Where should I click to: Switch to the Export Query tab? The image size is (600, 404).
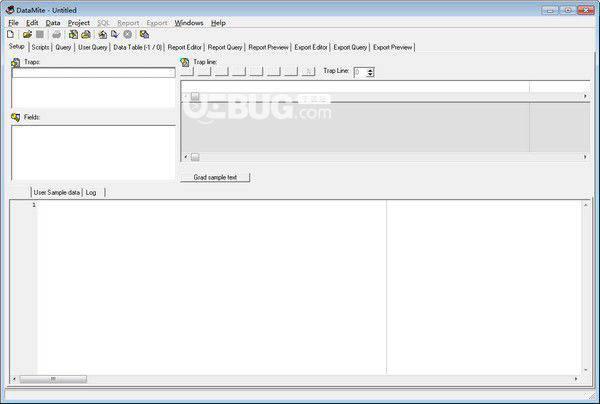(x=350, y=47)
